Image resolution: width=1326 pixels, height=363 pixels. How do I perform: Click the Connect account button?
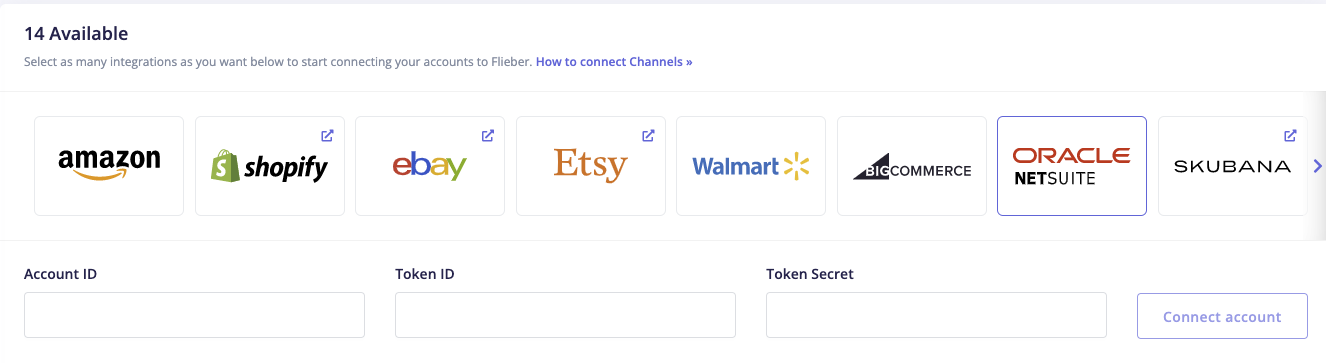[1222, 316]
